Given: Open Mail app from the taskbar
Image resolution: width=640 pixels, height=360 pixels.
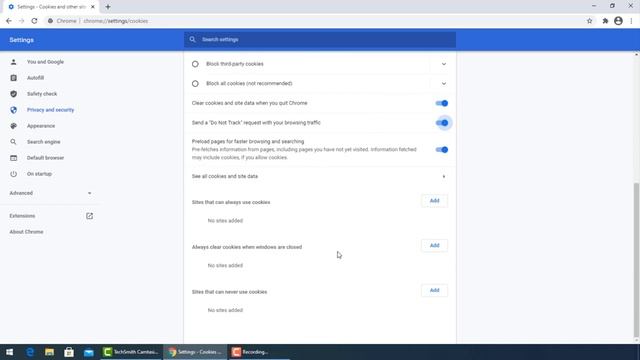Looking at the screenshot, I should point(89,352).
